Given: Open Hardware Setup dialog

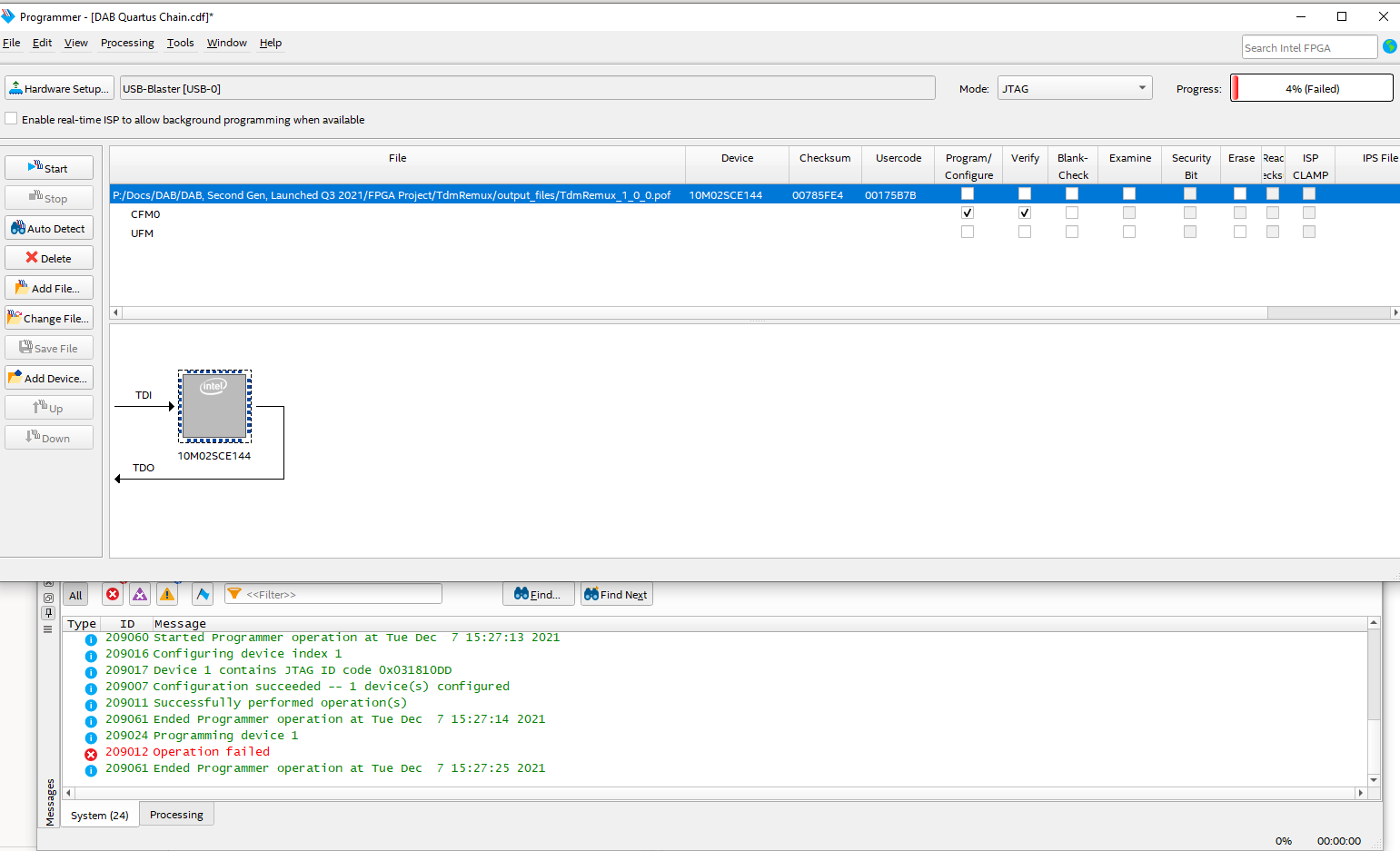Looking at the screenshot, I should pos(60,88).
